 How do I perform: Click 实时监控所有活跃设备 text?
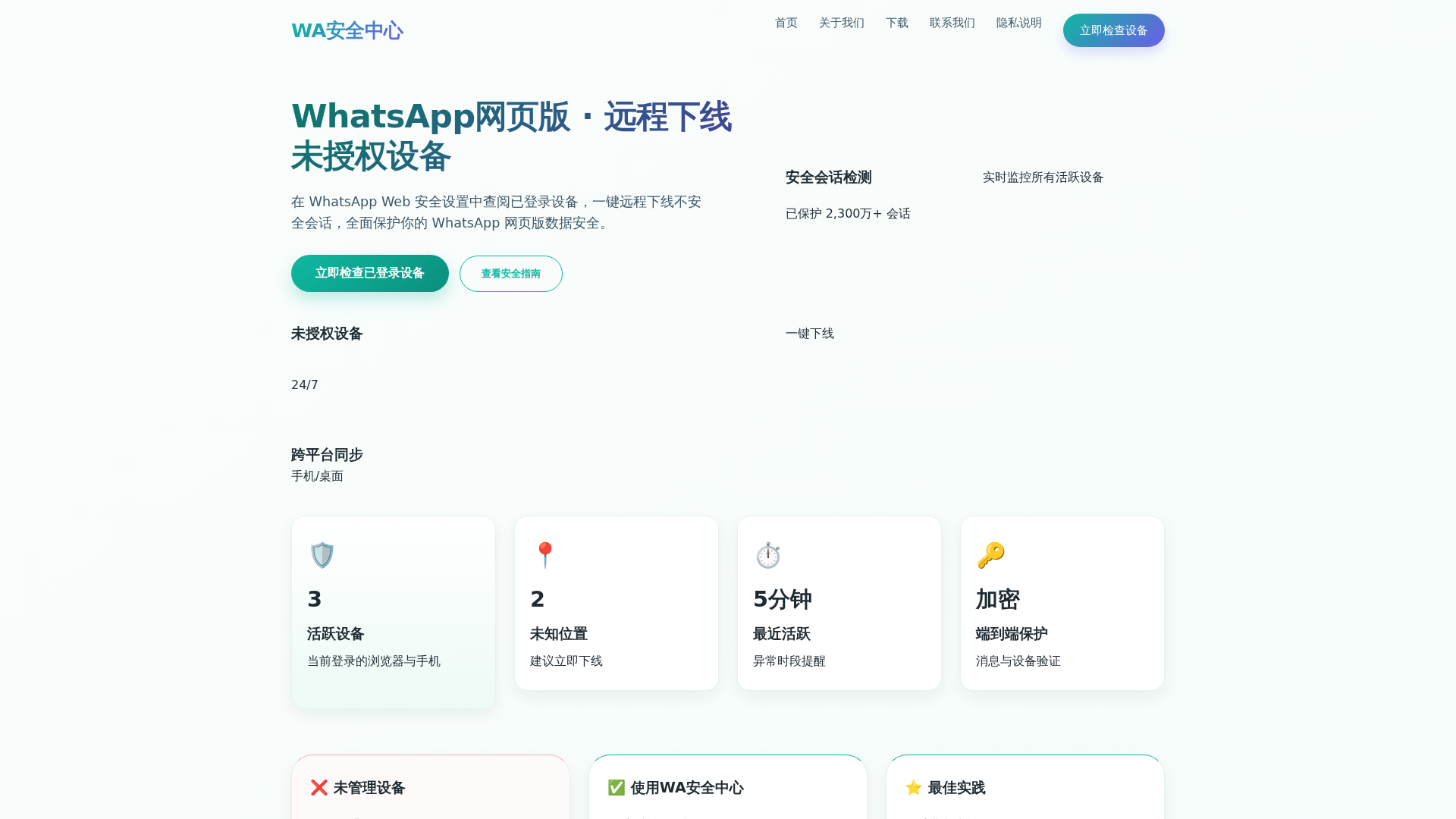point(1043,177)
